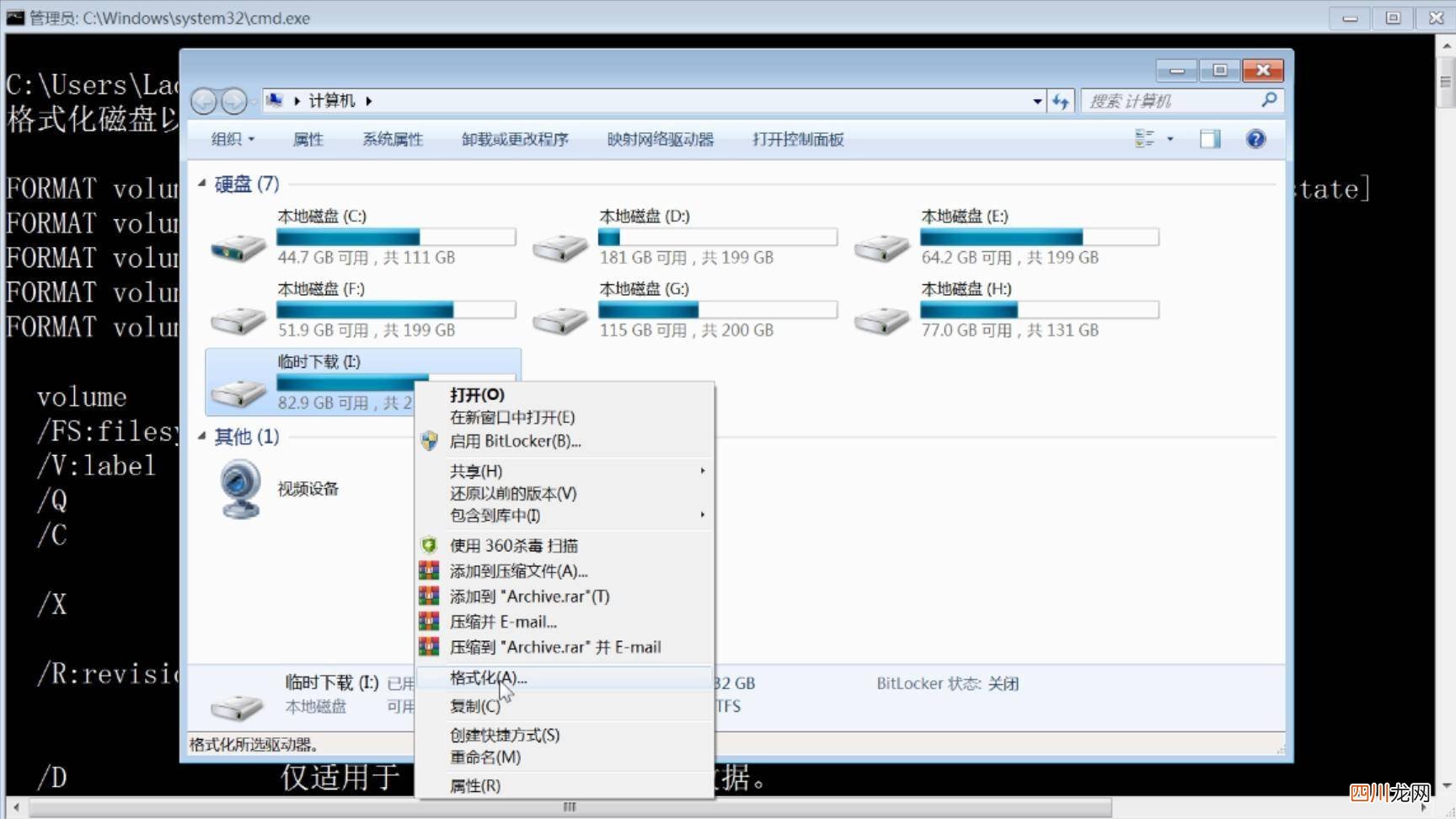Viewport: 1456px width, 819px height.
Task: Select the 临时下载 (I:) drive icon
Action: pos(238,392)
